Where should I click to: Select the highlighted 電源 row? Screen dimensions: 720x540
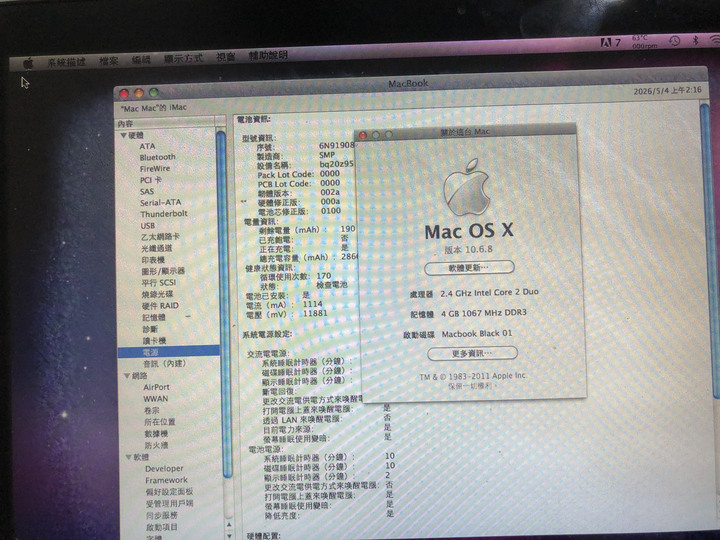point(169,352)
